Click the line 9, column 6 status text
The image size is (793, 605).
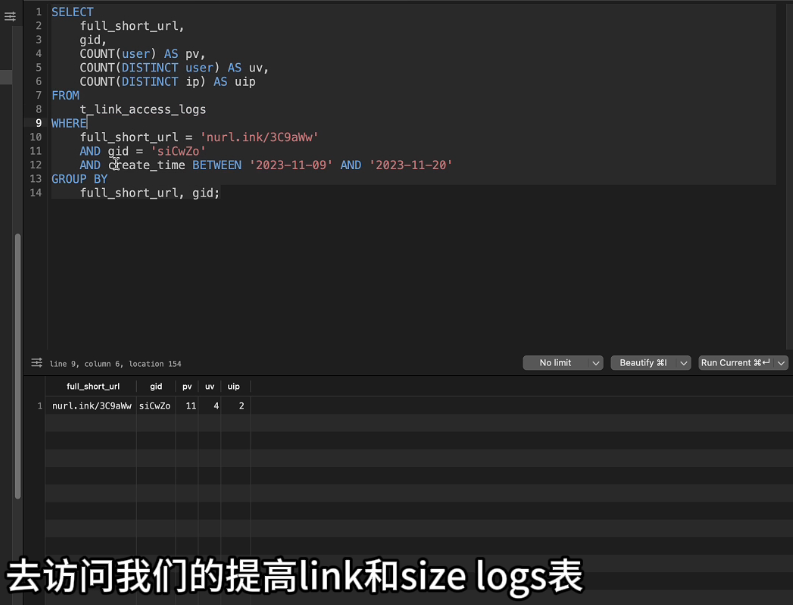(x=115, y=364)
